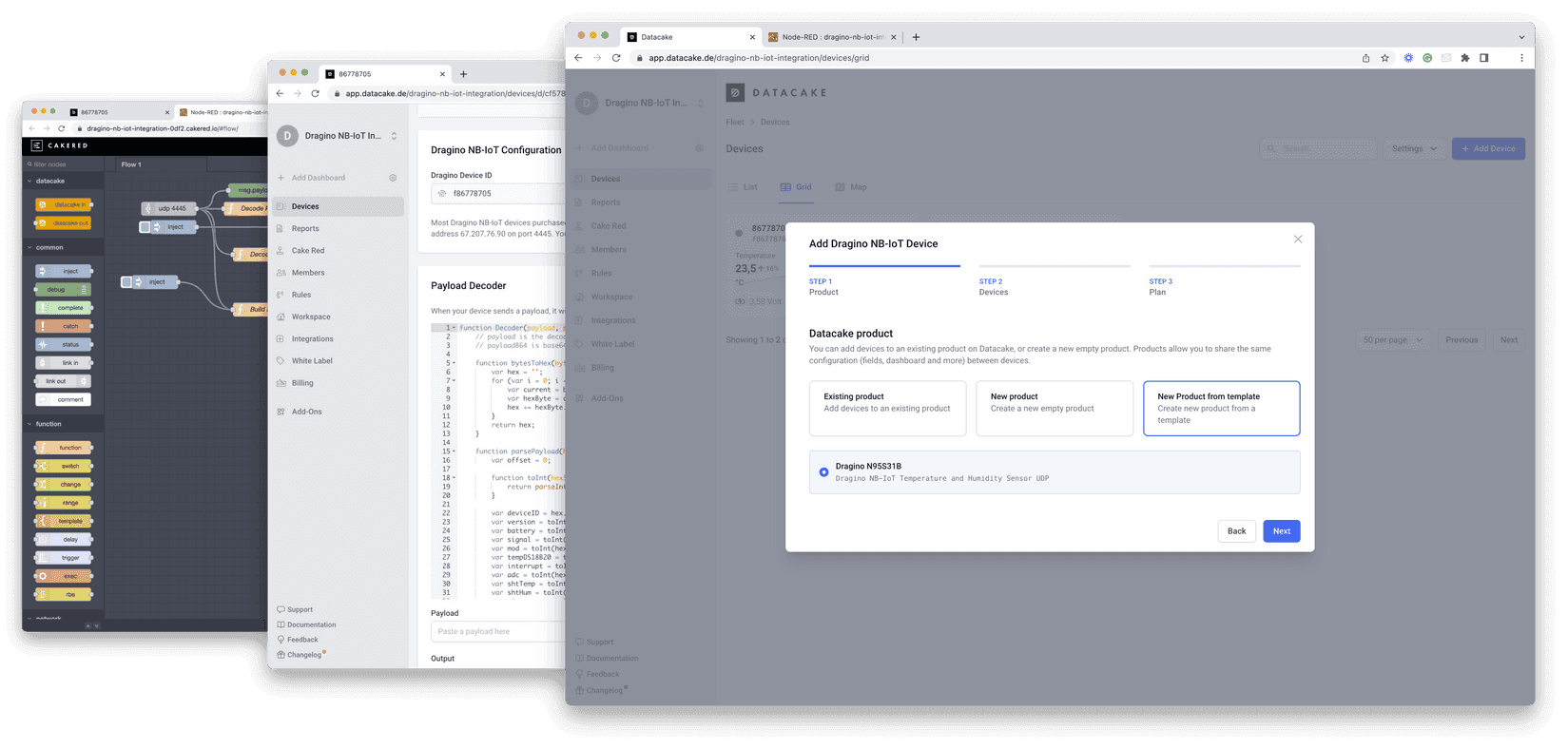Open Support link in middle window
Screen dimensions: 1568x749
(295, 610)
